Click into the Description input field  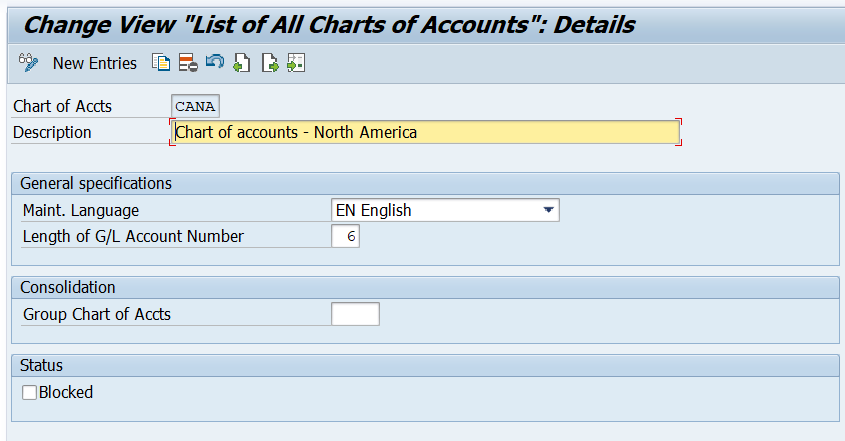(x=426, y=132)
